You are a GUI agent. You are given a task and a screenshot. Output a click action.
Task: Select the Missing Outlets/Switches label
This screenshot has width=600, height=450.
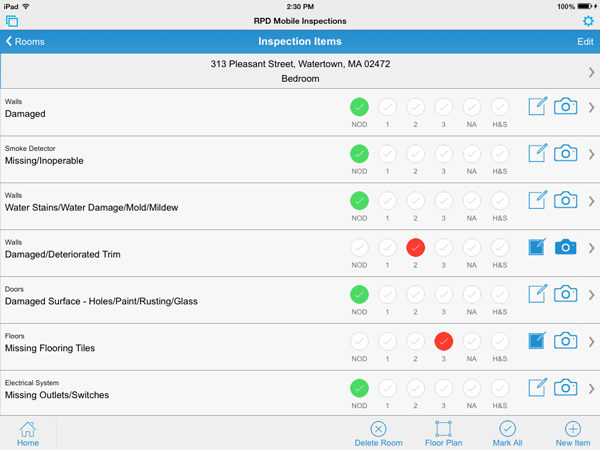57,395
